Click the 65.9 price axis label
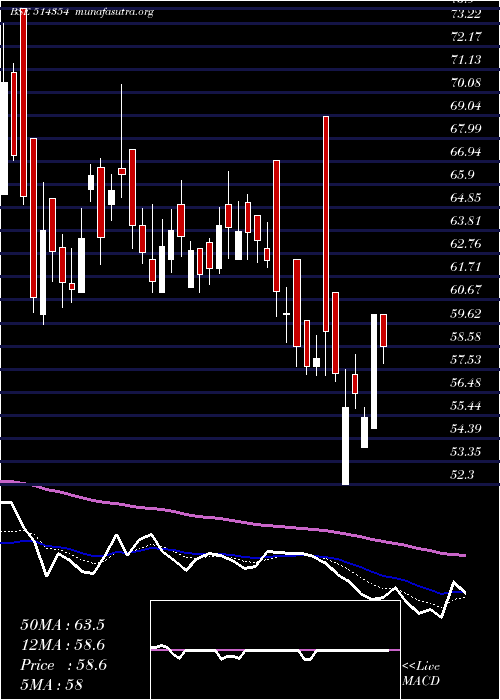 (x=463, y=175)
